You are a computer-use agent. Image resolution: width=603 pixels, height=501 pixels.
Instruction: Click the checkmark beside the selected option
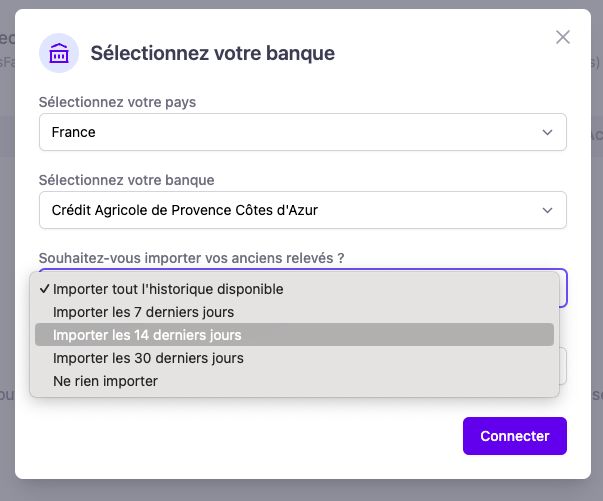coord(44,289)
